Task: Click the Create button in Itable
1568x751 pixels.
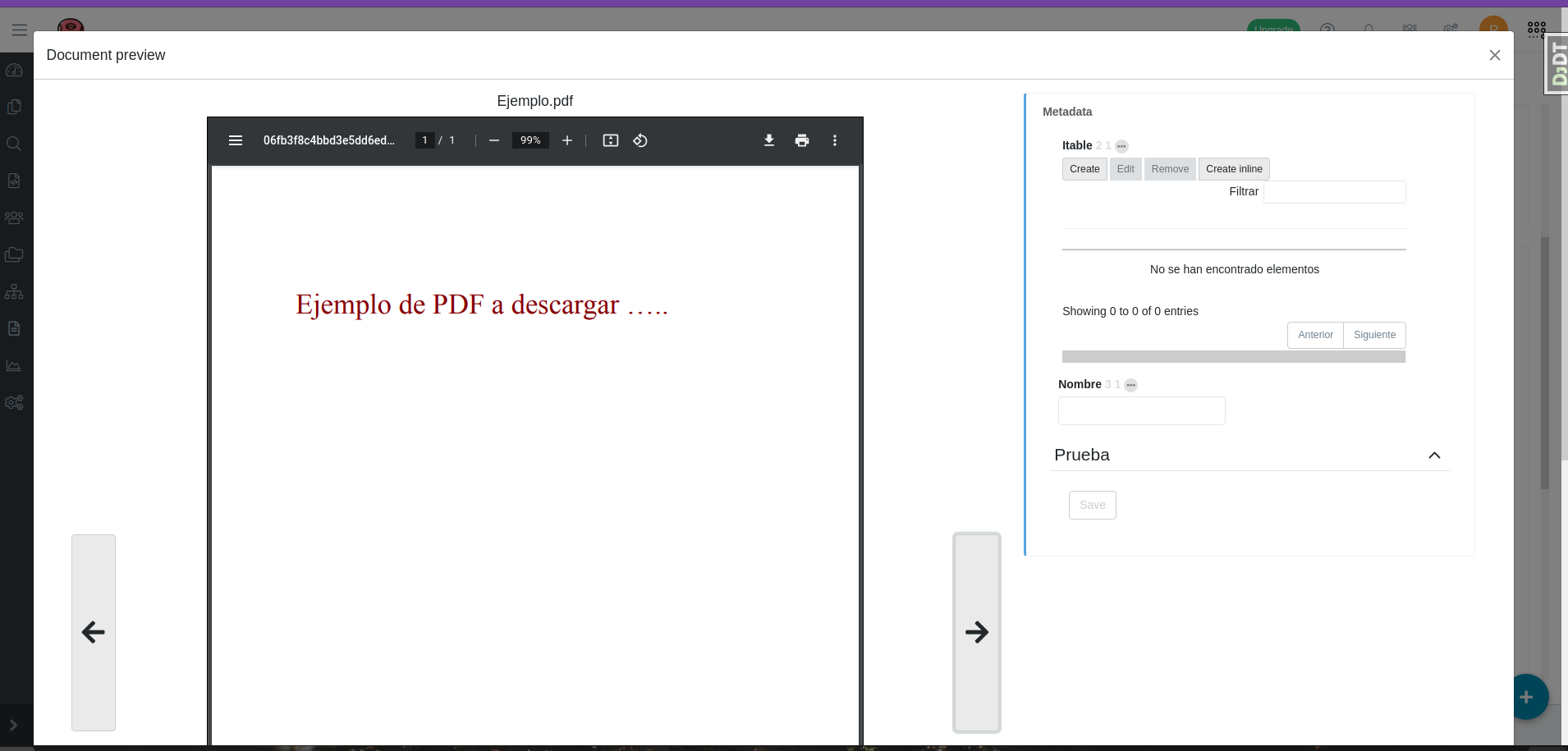Action: coord(1084,169)
